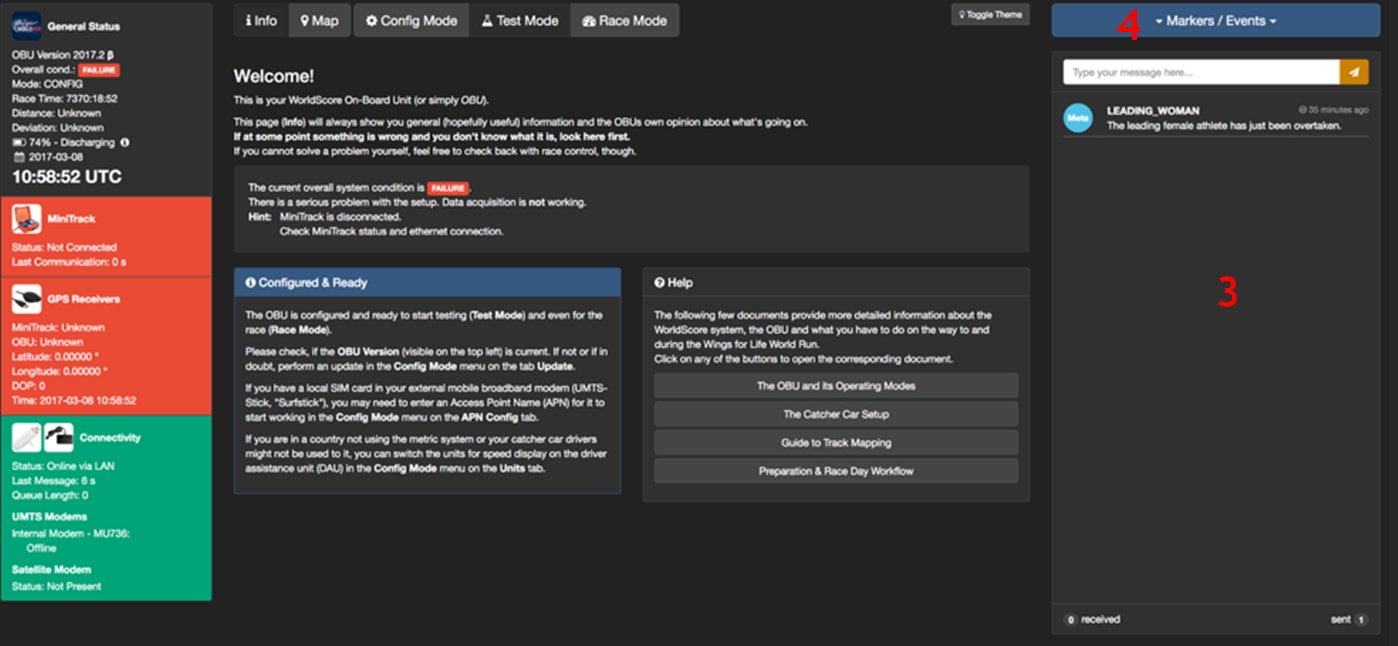Viewport: 1398px width, 646px height.
Task: Click the Meta avatar on LEADING_WOMAN message
Action: [x=1077, y=118]
